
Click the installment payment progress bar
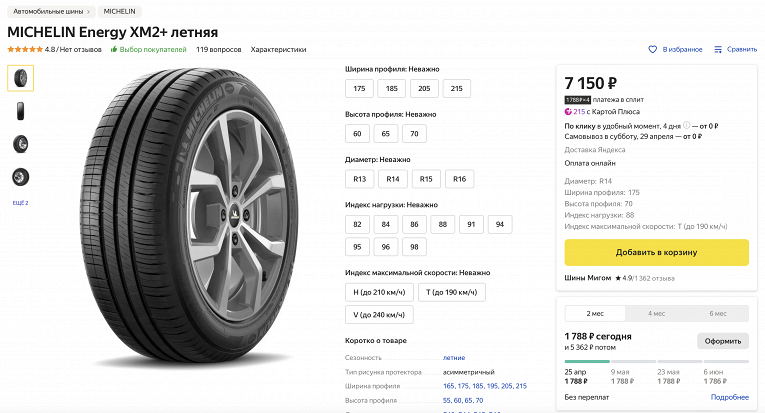[656, 361]
